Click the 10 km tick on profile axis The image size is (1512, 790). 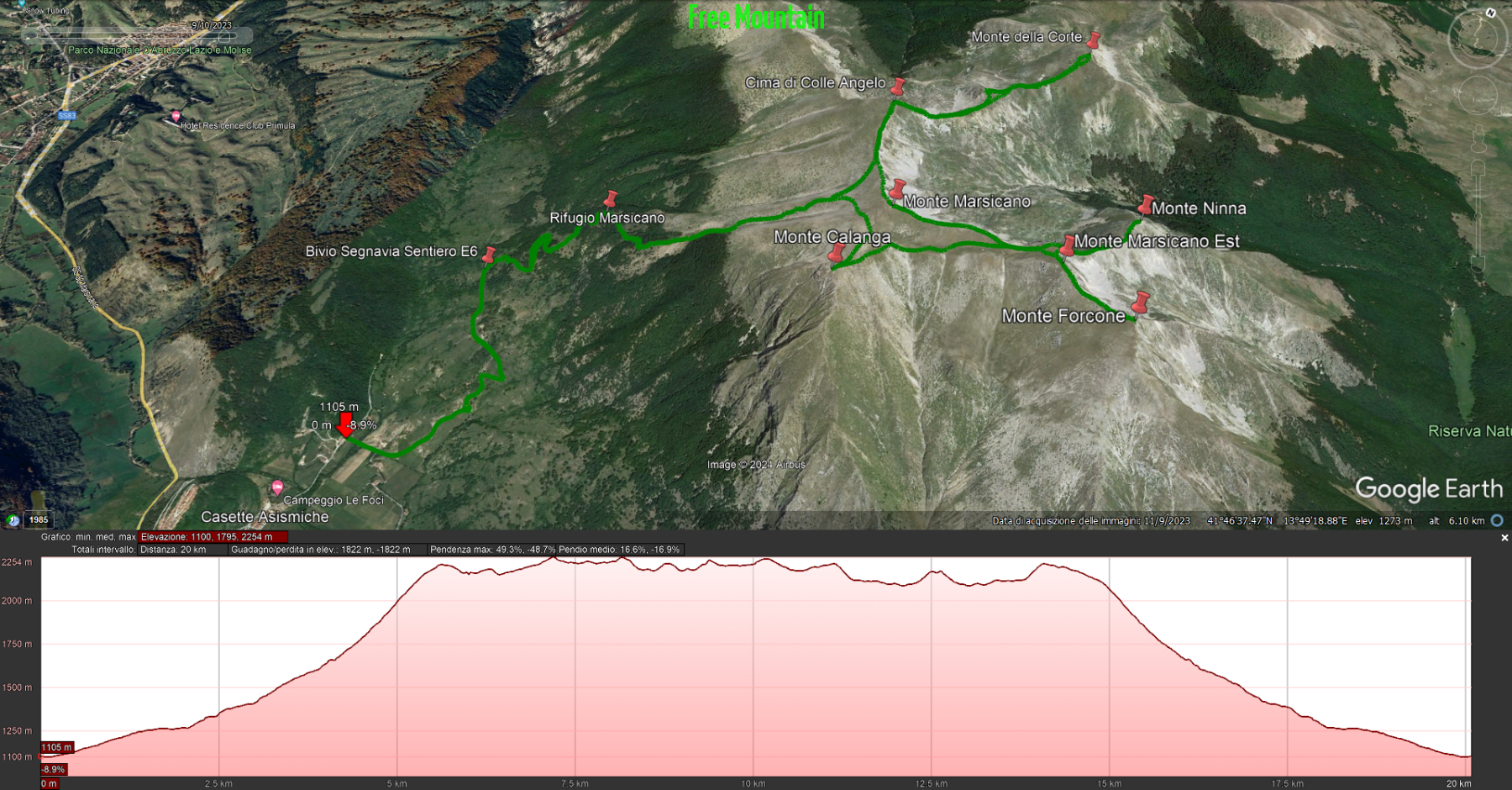pos(753,783)
